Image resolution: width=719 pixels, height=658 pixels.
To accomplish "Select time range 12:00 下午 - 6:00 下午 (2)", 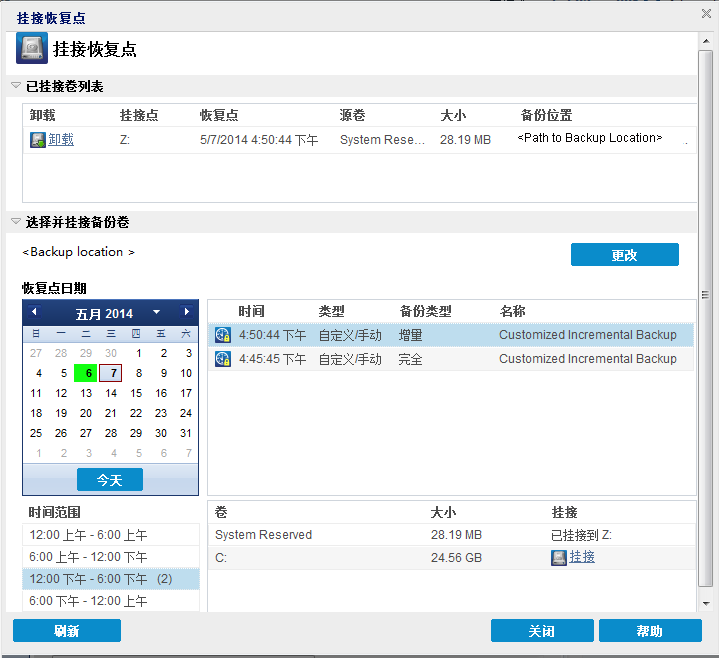I will (111, 579).
